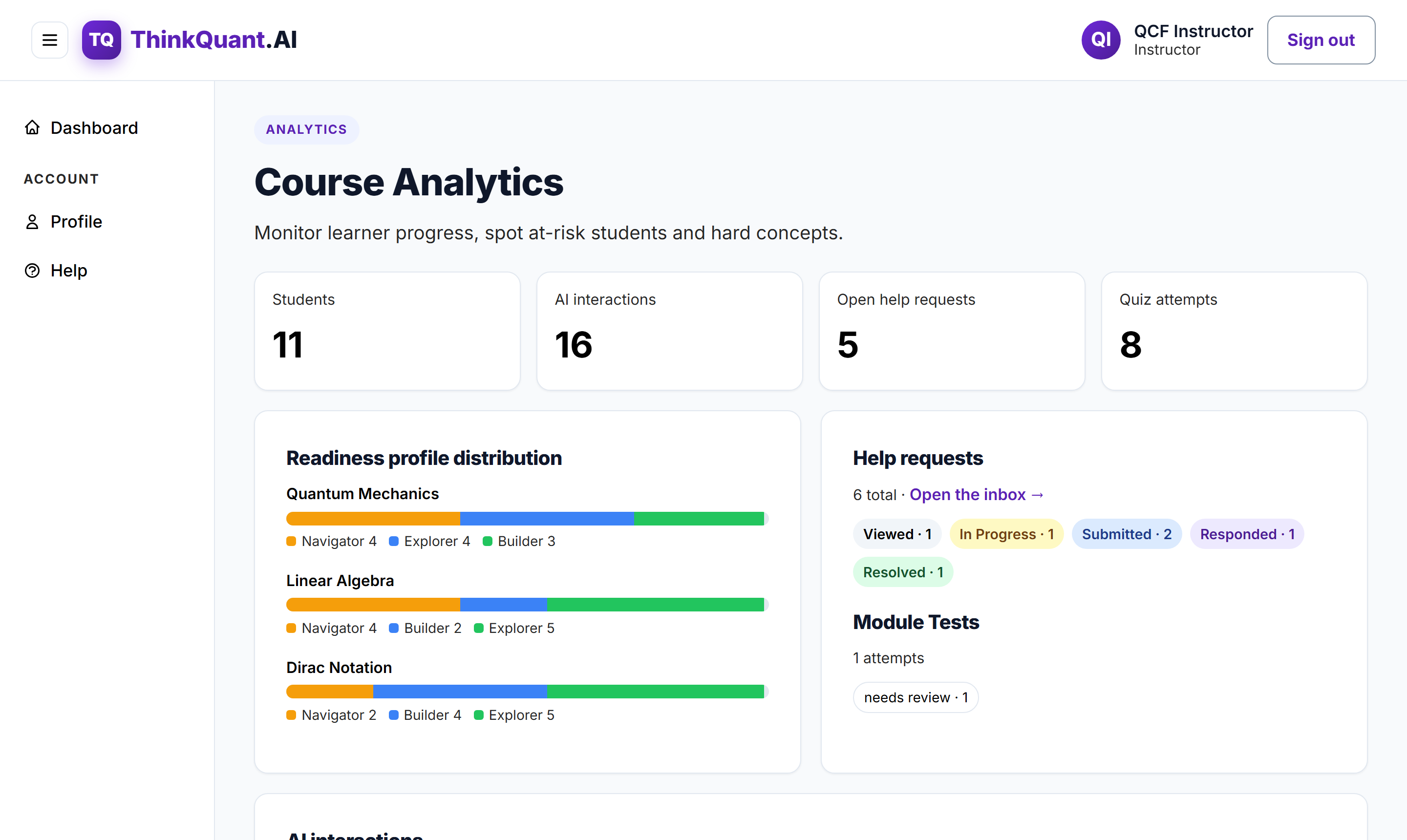Click Quantum Mechanics Navigator 4 legend swatch
Image resolution: width=1407 pixels, height=840 pixels.
pos(291,541)
